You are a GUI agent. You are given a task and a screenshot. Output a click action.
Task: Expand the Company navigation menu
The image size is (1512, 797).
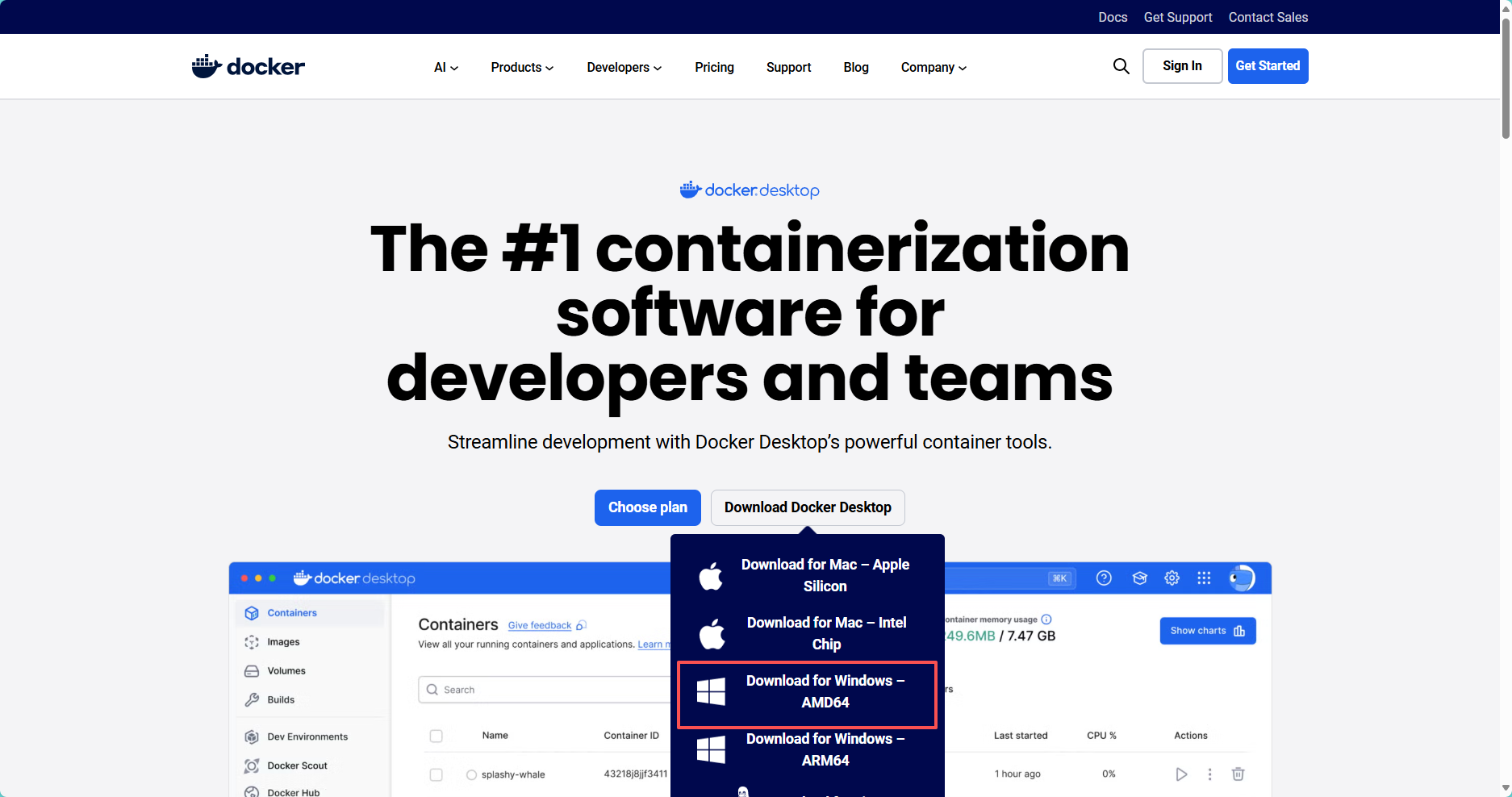point(933,68)
